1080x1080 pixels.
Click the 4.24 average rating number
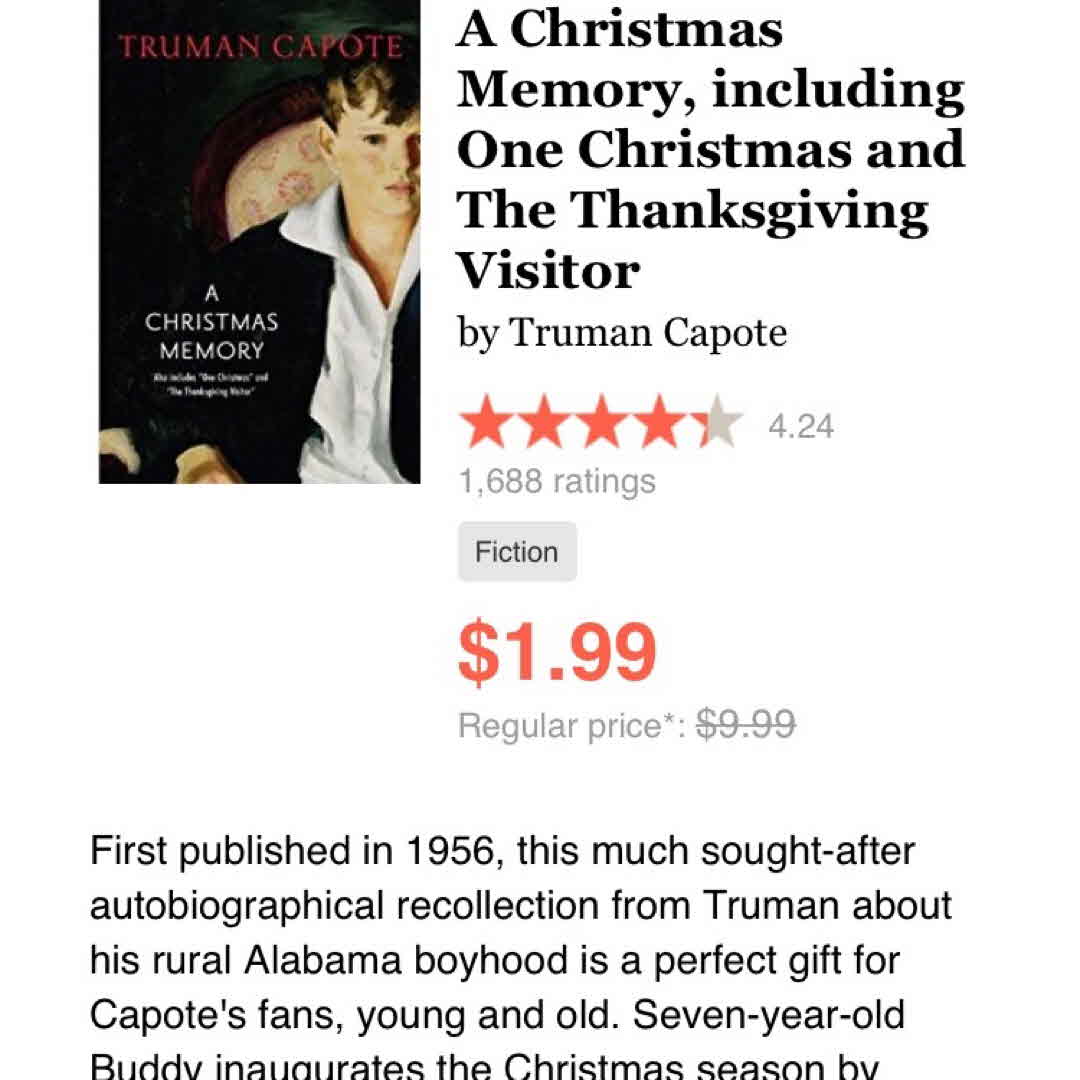coord(800,427)
